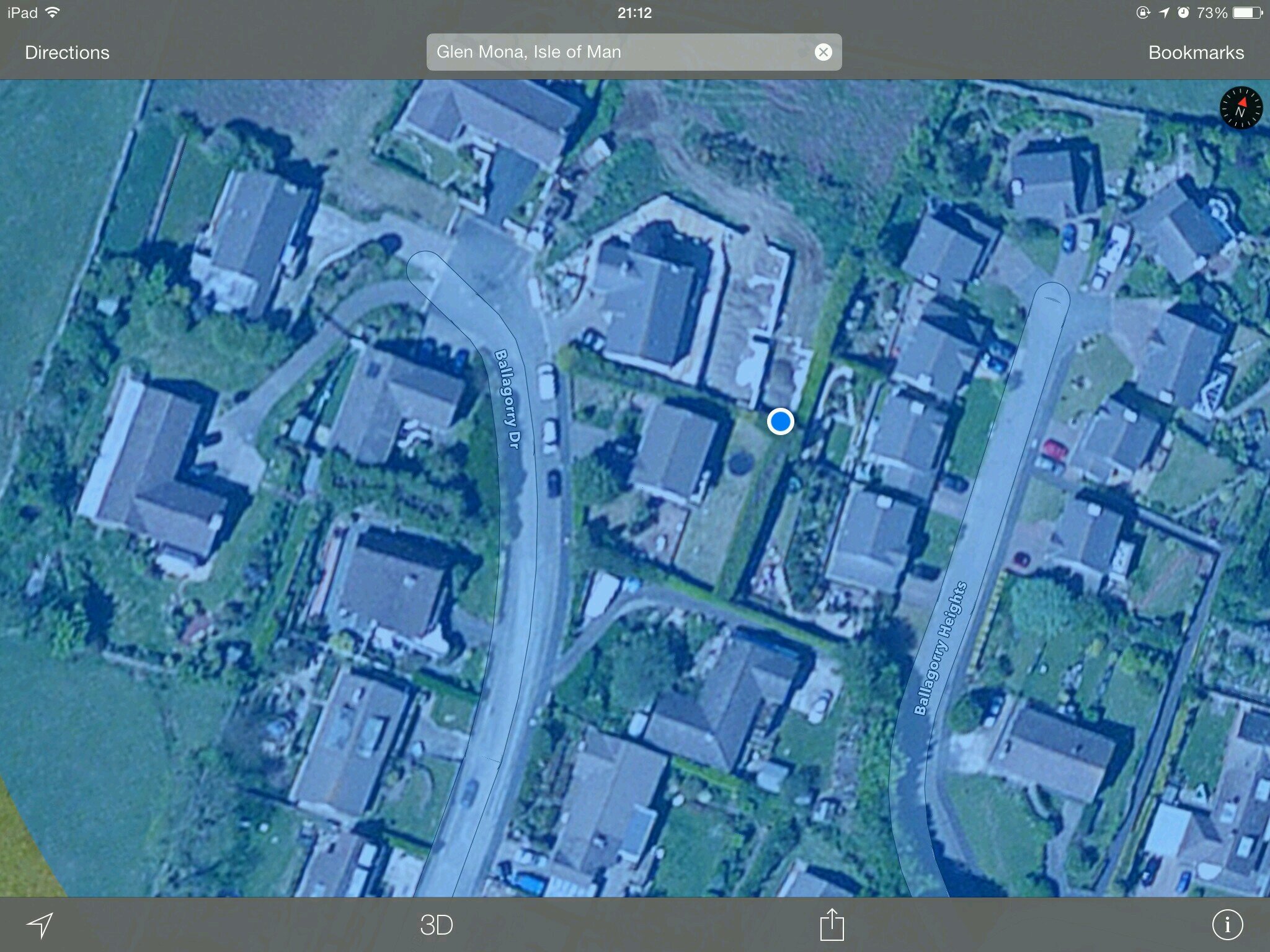Open the map info settings icon
1270x952 pixels.
coord(1227,924)
